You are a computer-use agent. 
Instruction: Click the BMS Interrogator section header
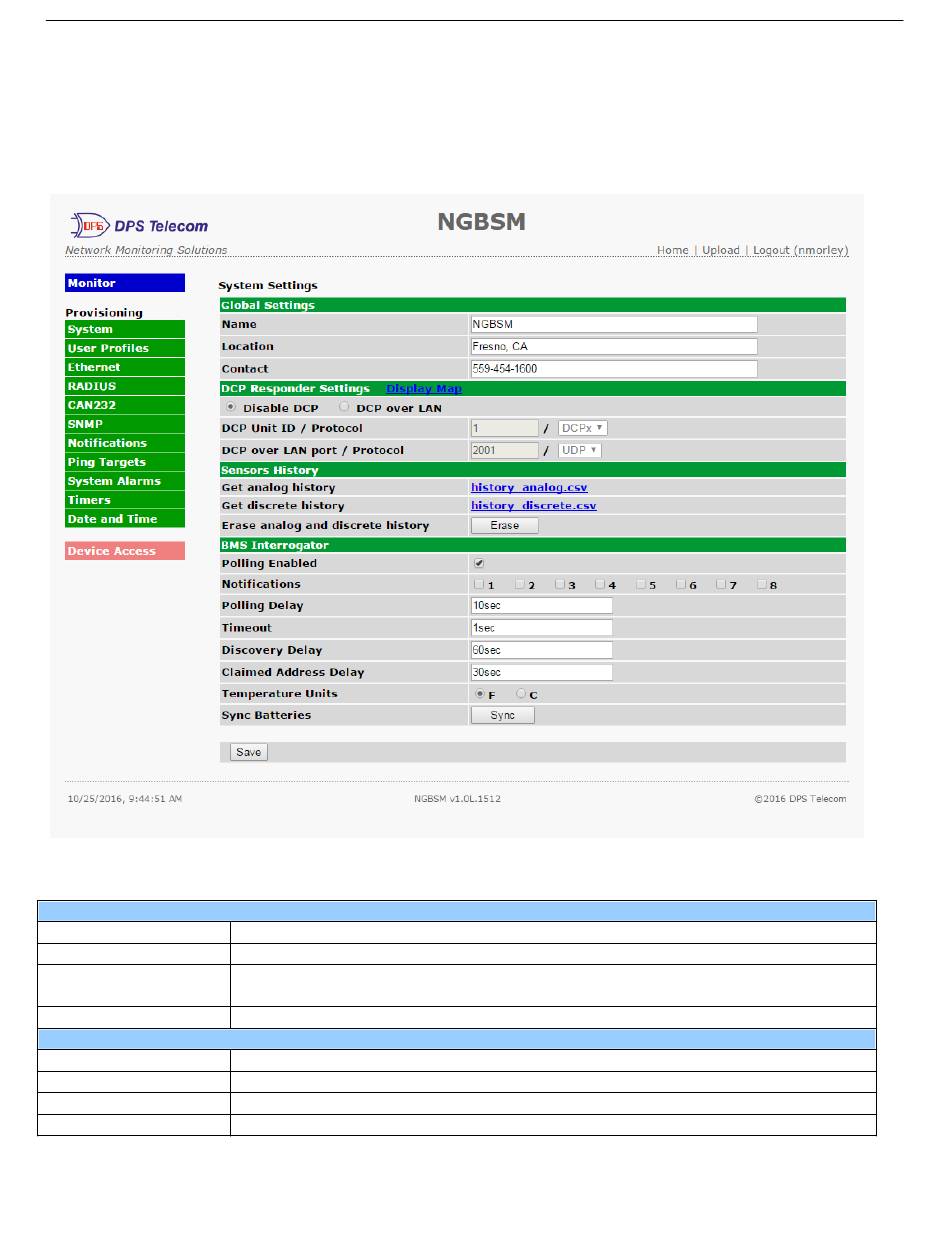tap(533, 545)
